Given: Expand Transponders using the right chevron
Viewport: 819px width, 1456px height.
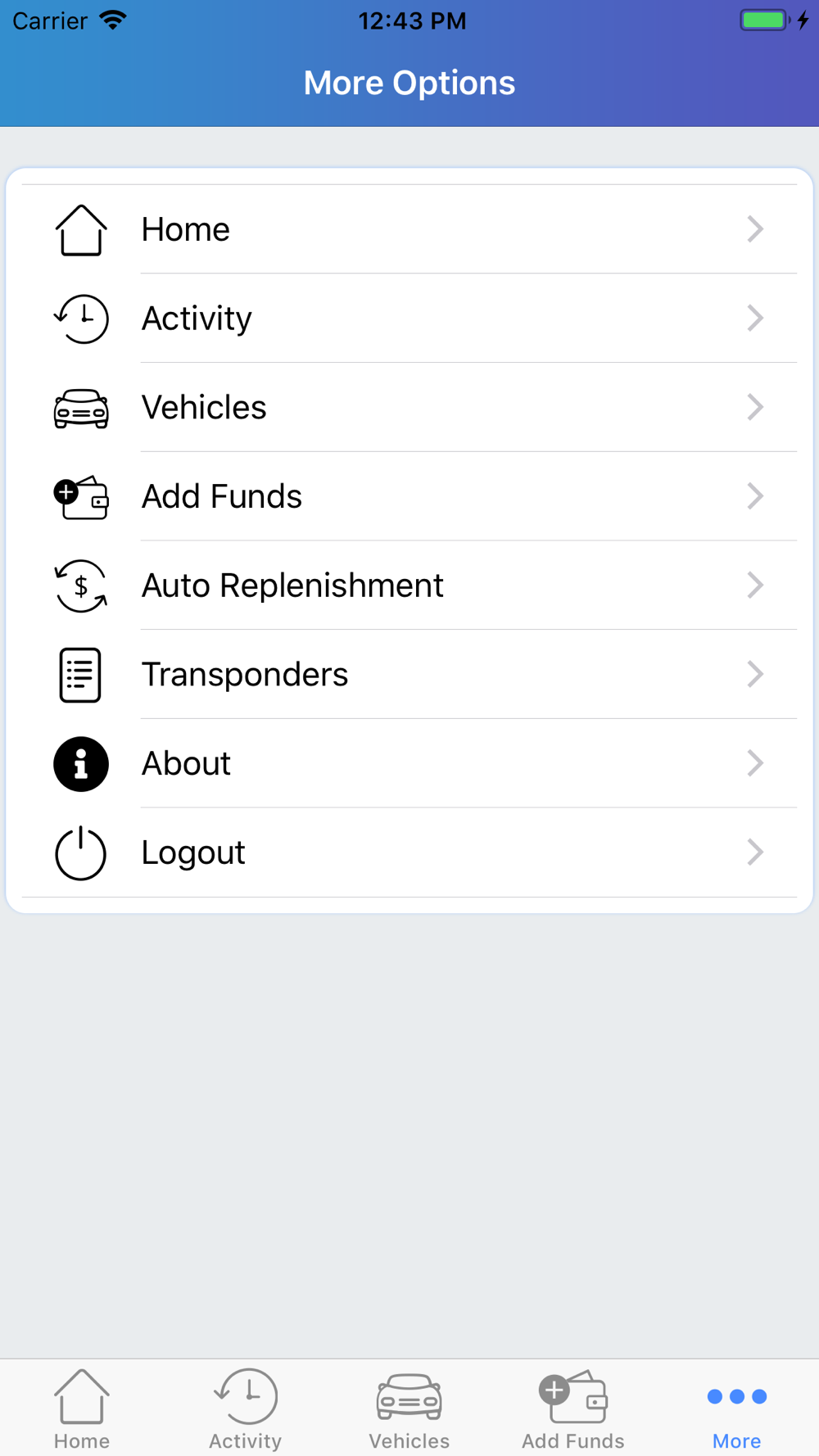Looking at the screenshot, I should tap(755, 675).
